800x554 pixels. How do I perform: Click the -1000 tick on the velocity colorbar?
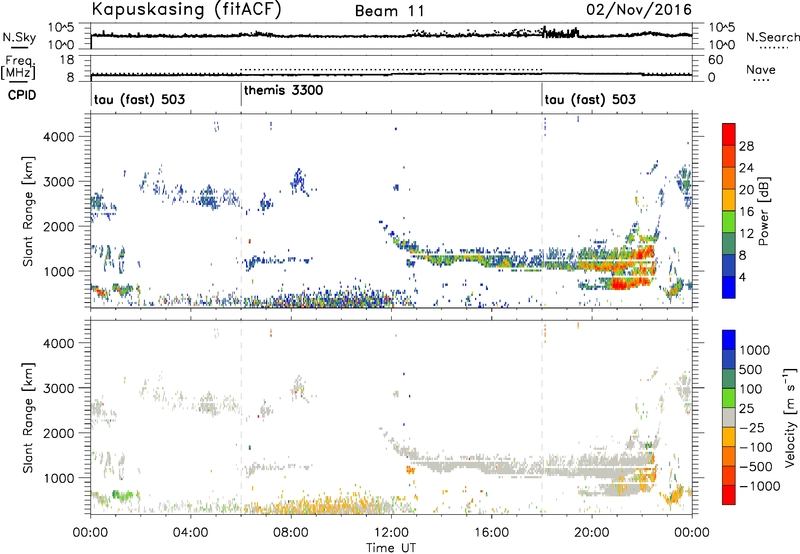pos(760,486)
